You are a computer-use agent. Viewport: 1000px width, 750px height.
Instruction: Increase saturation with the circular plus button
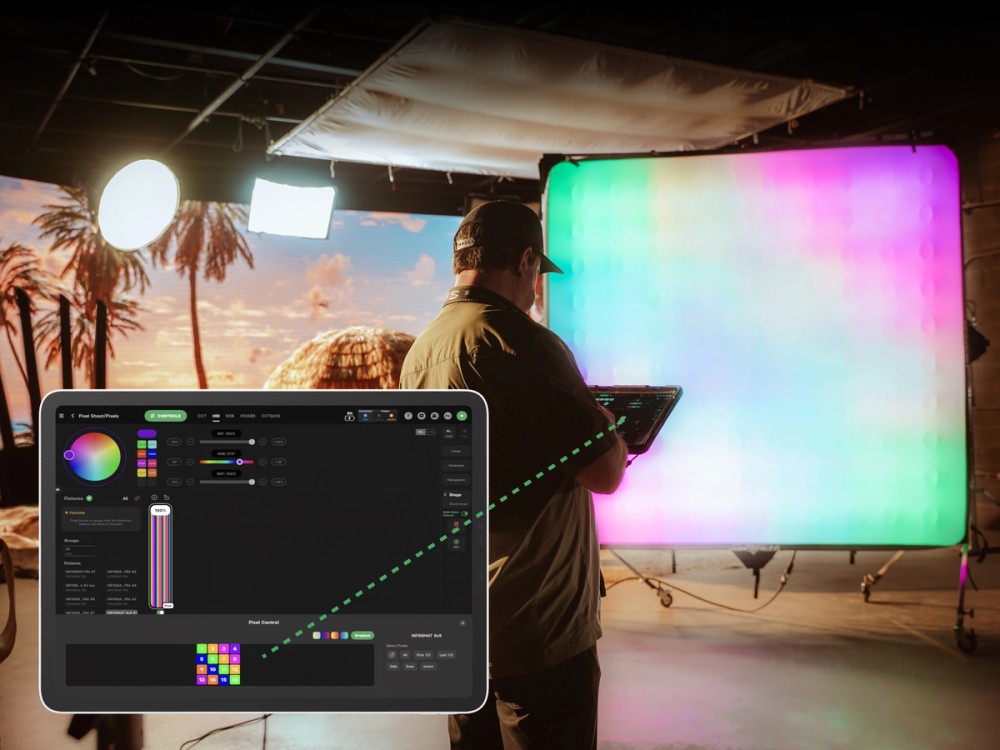[x=263, y=482]
